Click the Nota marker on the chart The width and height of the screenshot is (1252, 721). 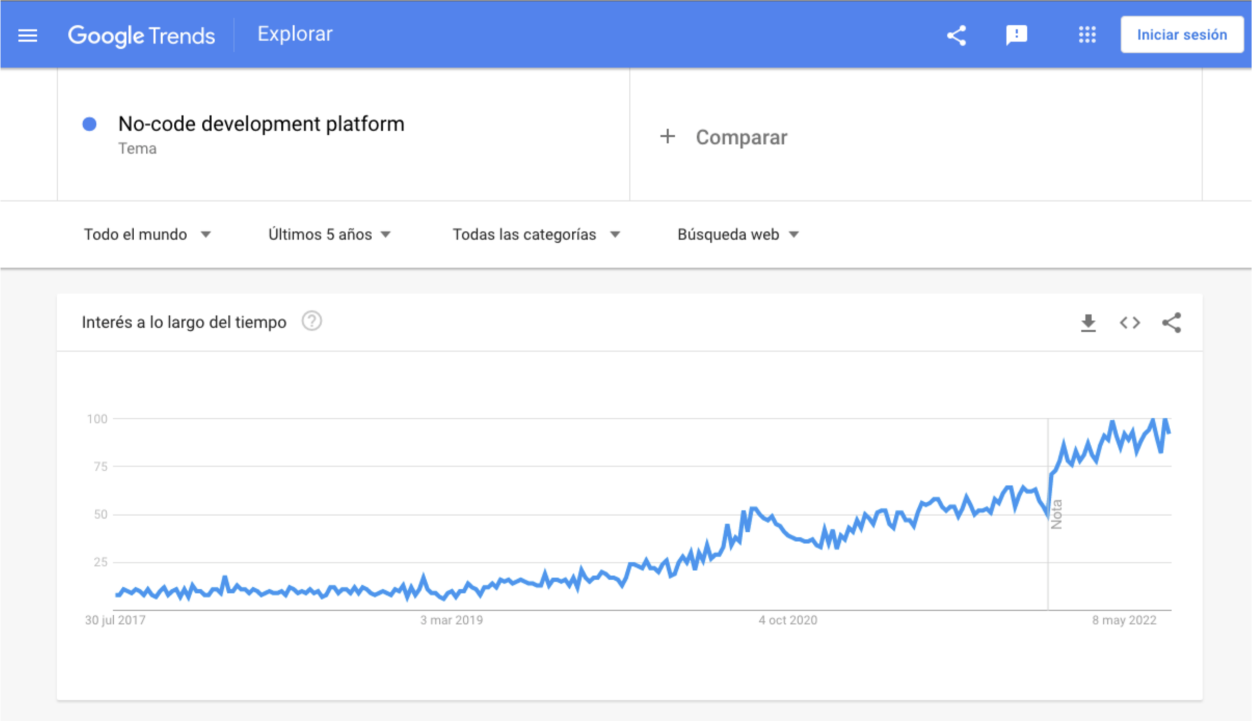[x=1056, y=513]
